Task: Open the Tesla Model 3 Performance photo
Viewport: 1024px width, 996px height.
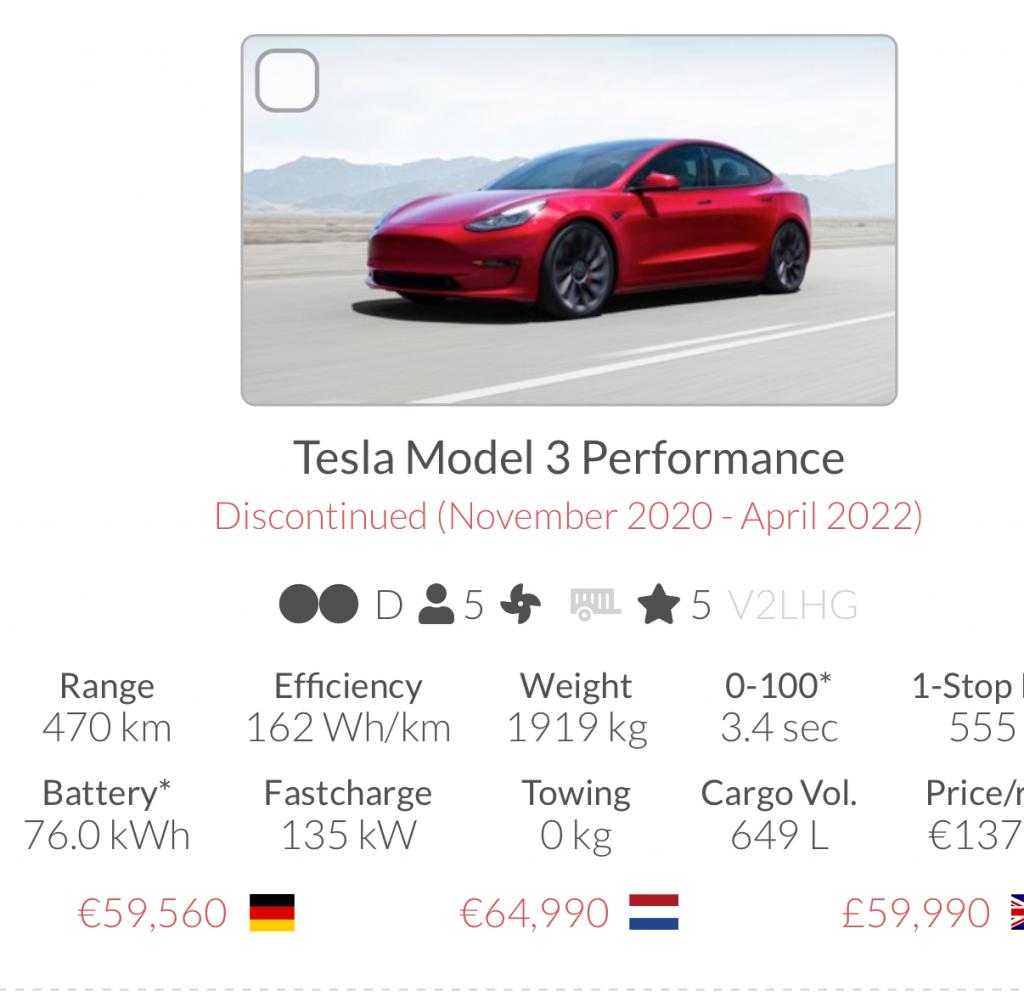Action: pos(569,220)
